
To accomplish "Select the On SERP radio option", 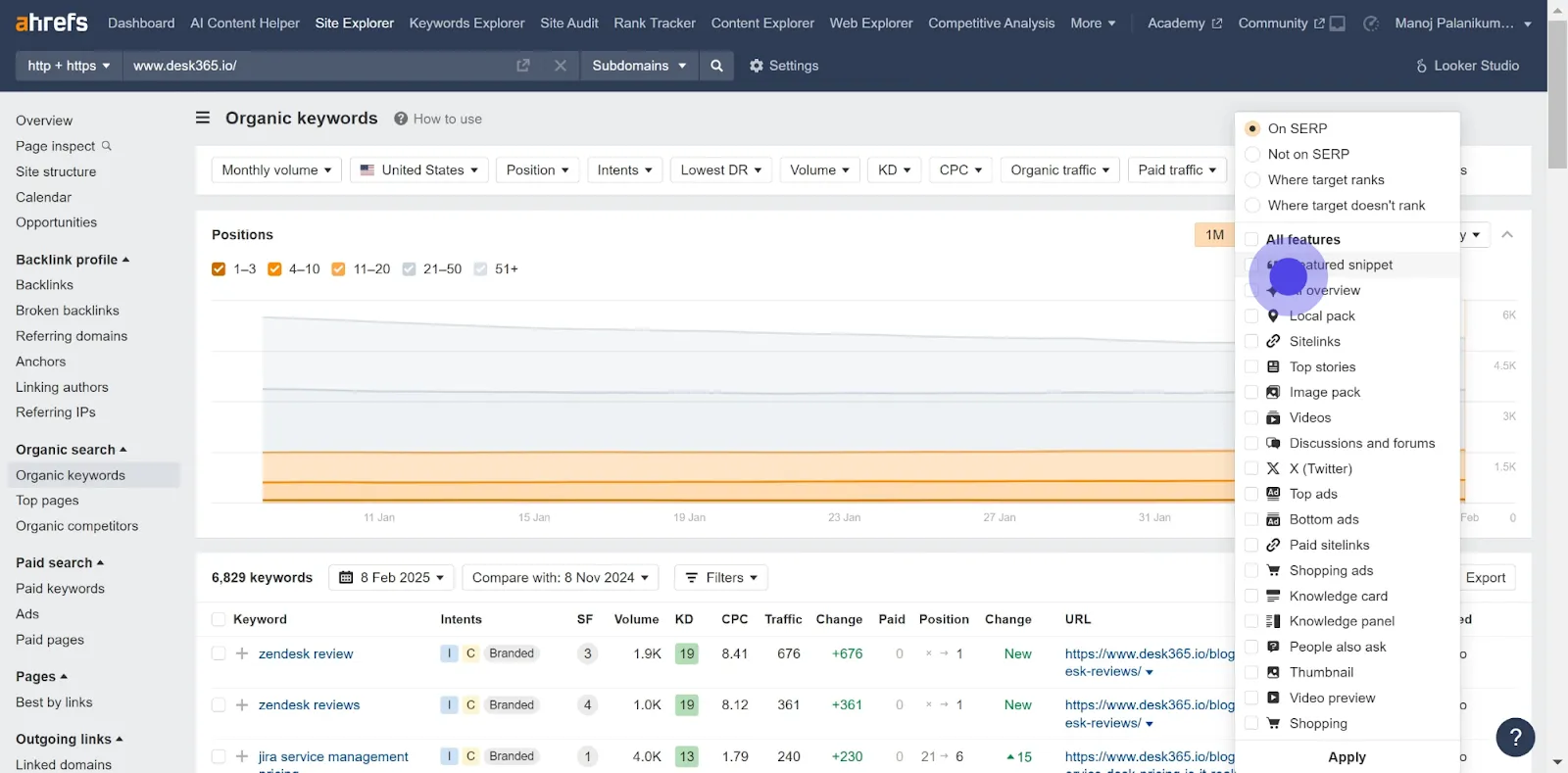I will coord(1252,128).
